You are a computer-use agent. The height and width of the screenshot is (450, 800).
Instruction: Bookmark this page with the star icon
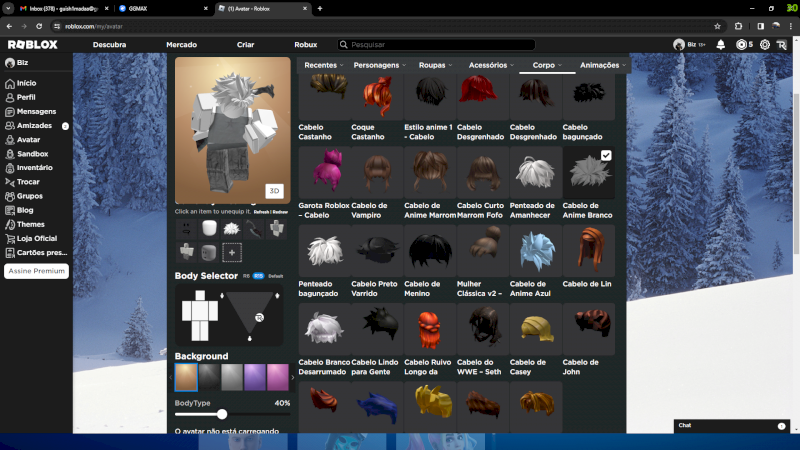point(717,27)
